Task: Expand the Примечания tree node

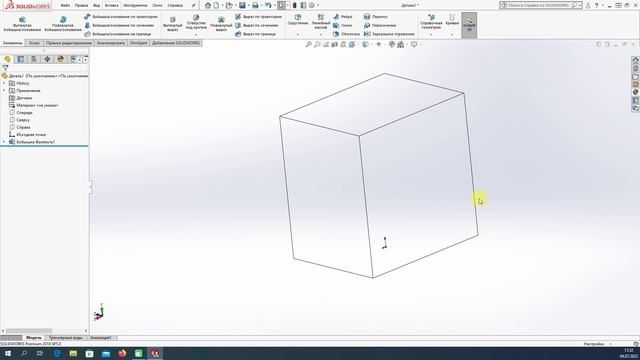Action: (4, 91)
